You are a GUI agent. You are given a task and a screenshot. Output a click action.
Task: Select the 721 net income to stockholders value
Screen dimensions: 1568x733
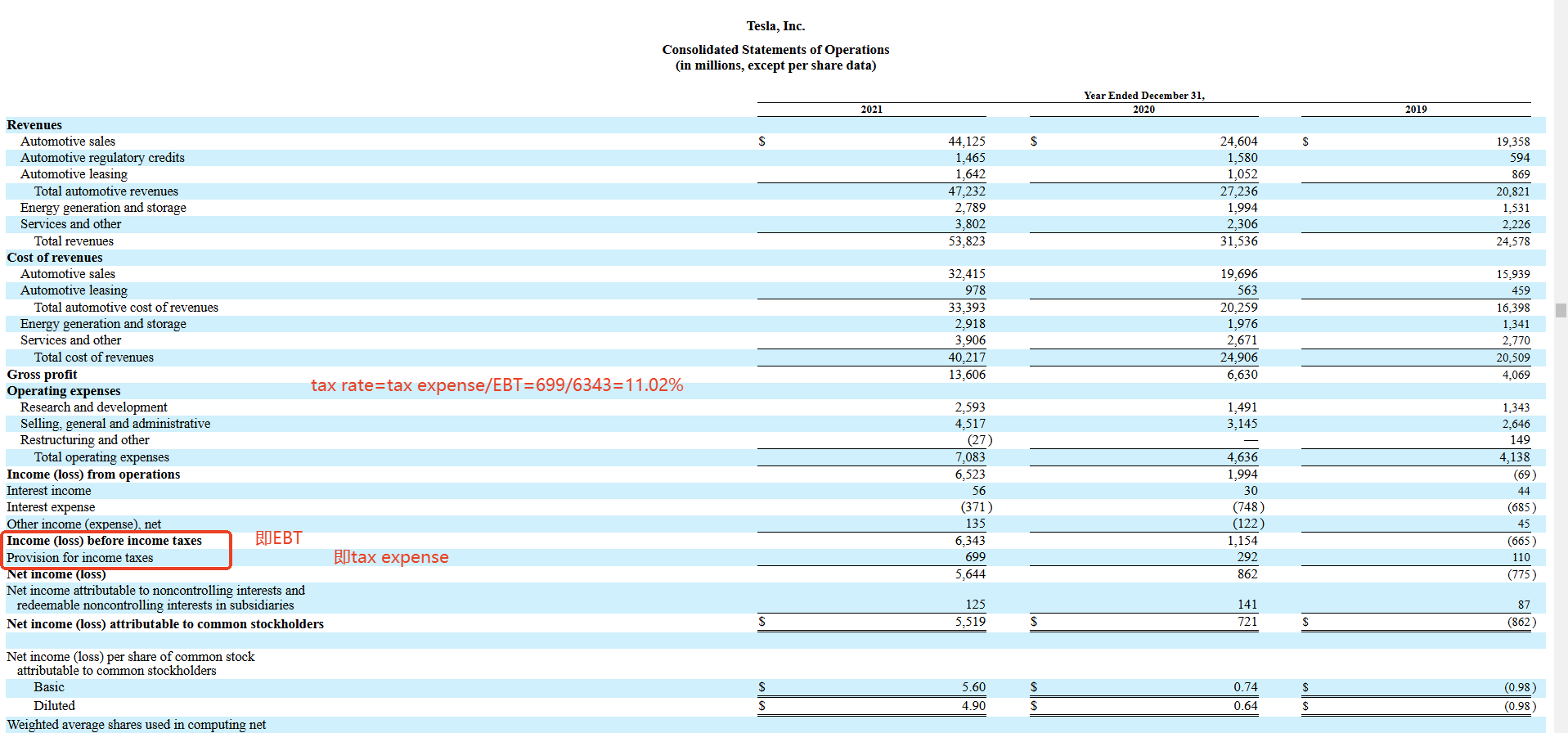click(1248, 622)
